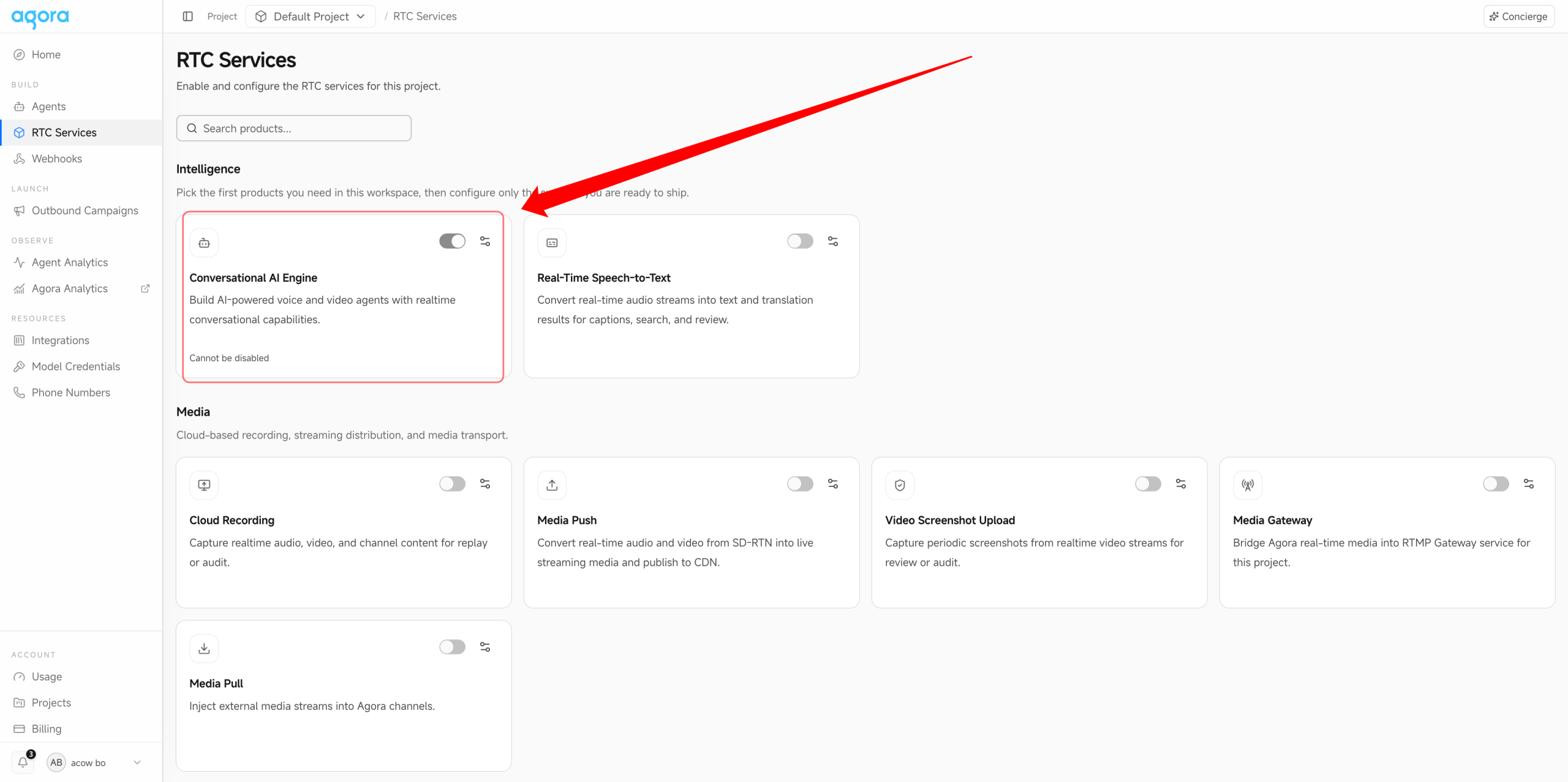Screen dimensions: 1568x782
Task: Open Projects page
Action: point(81,703)
